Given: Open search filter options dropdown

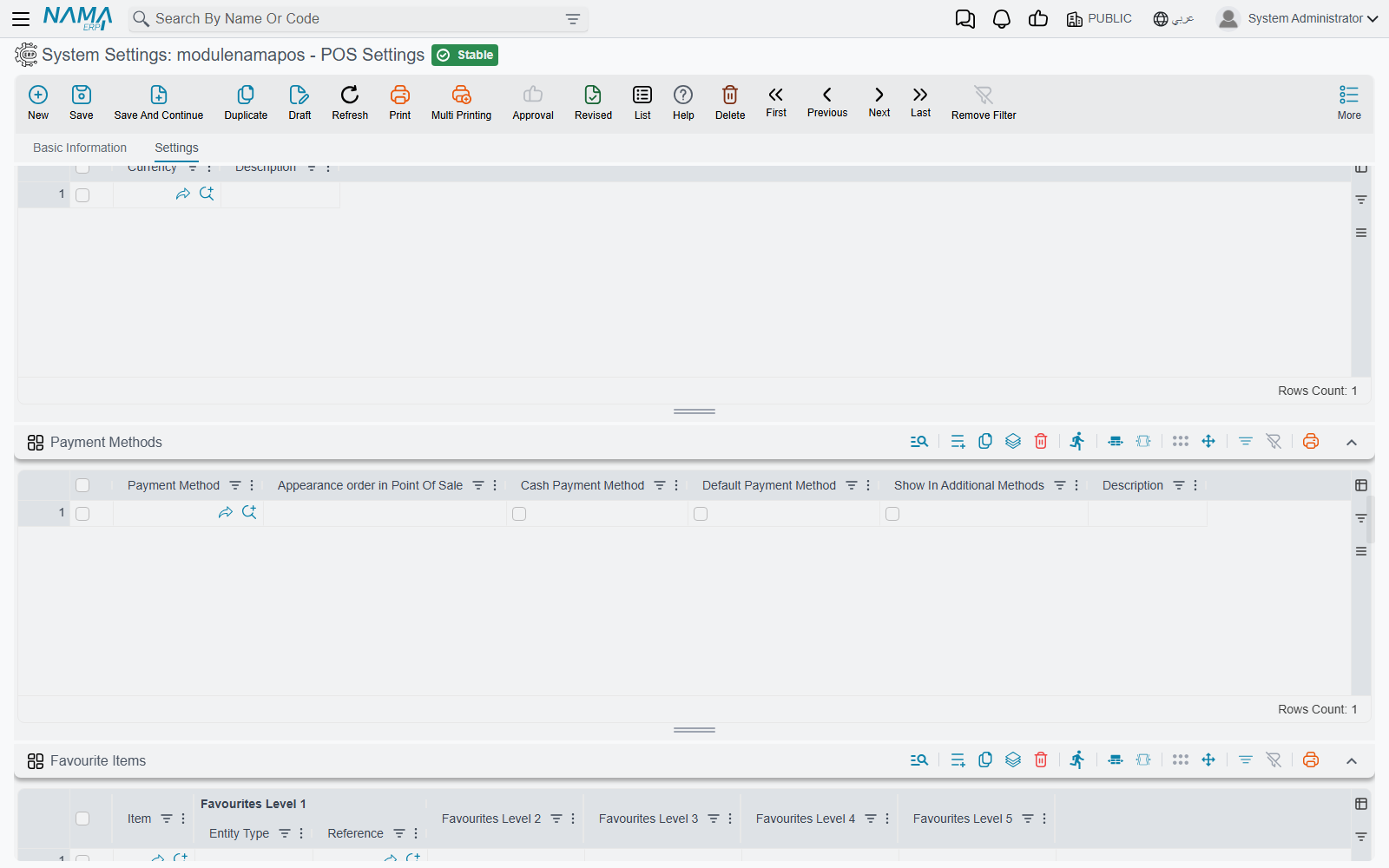Looking at the screenshot, I should [x=573, y=19].
